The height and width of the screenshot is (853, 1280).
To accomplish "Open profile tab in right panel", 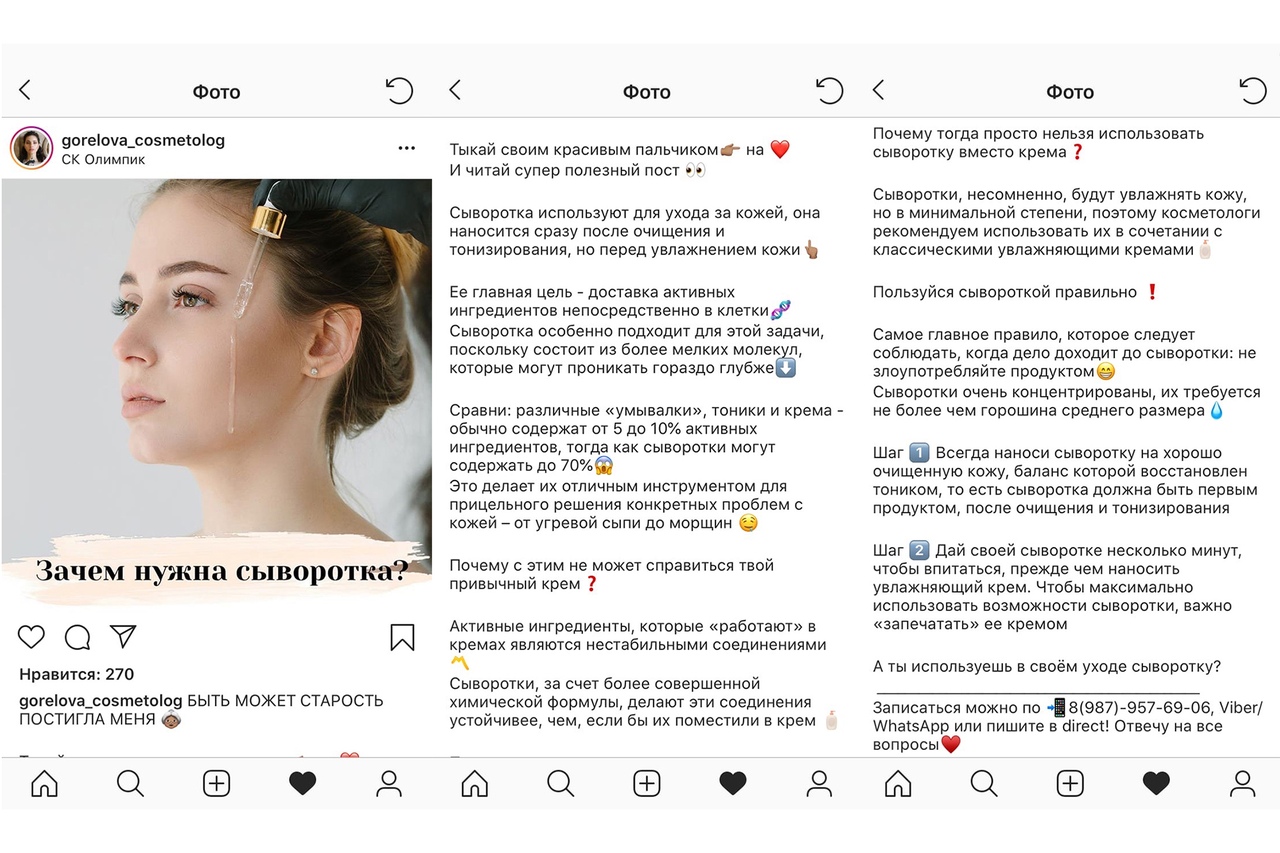I will (1242, 783).
